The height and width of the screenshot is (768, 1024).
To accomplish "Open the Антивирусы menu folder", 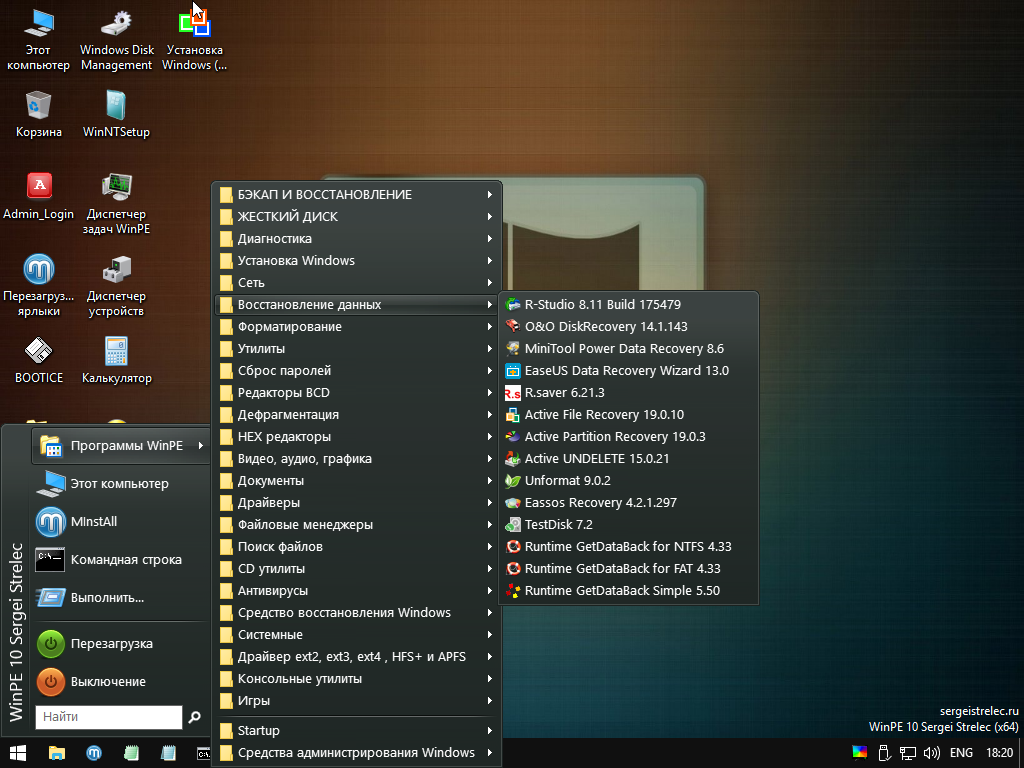I will [357, 590].
